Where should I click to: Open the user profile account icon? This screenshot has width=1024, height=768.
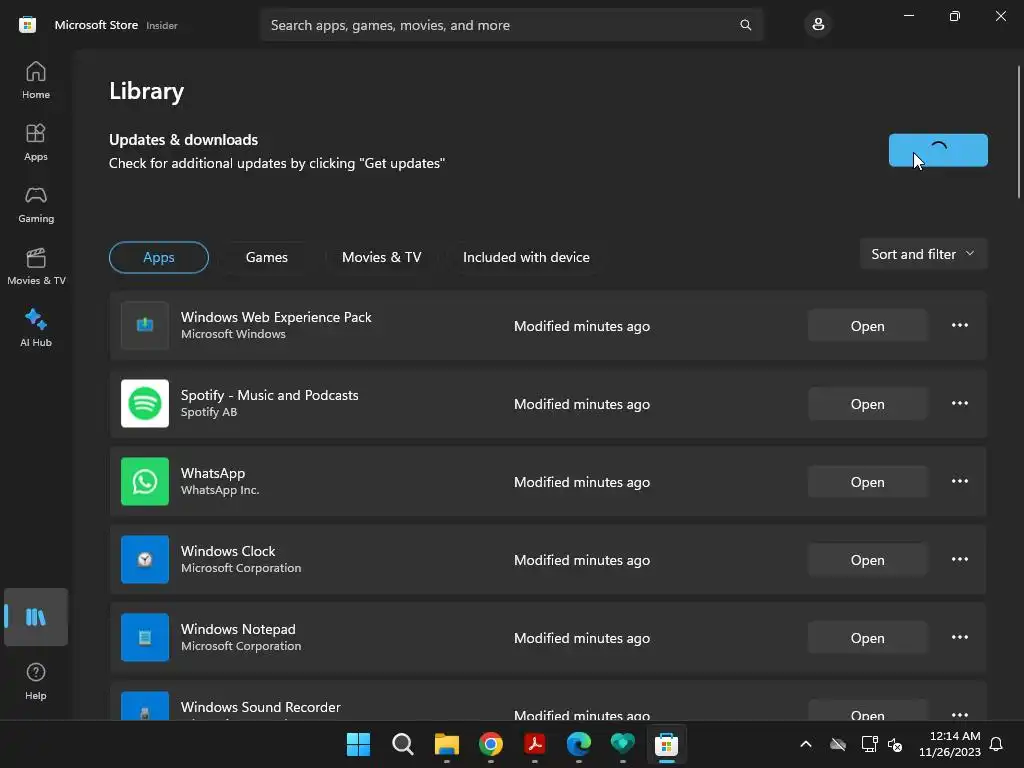(818, 25)
